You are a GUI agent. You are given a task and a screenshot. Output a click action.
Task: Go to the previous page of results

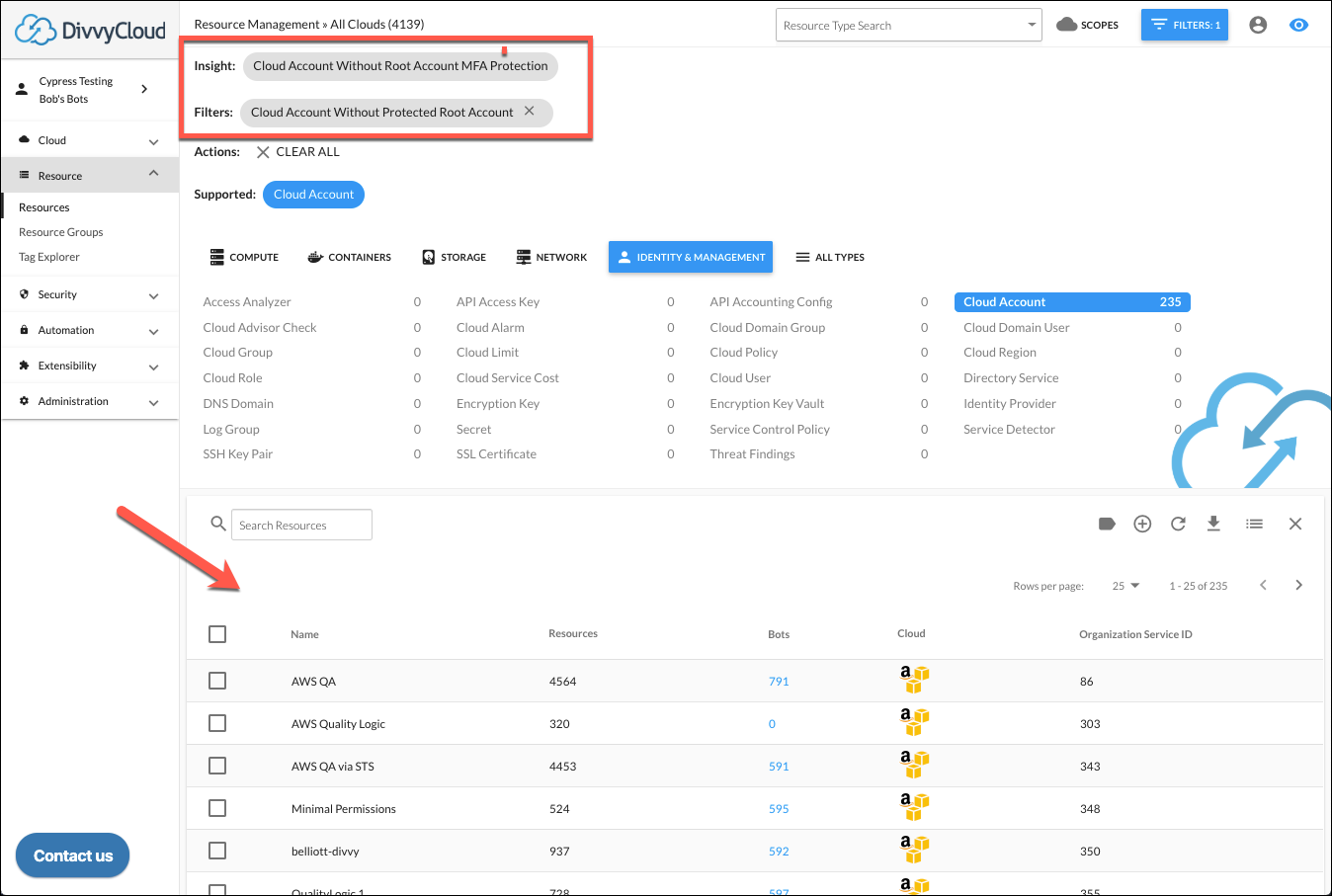pos(1263,585)
